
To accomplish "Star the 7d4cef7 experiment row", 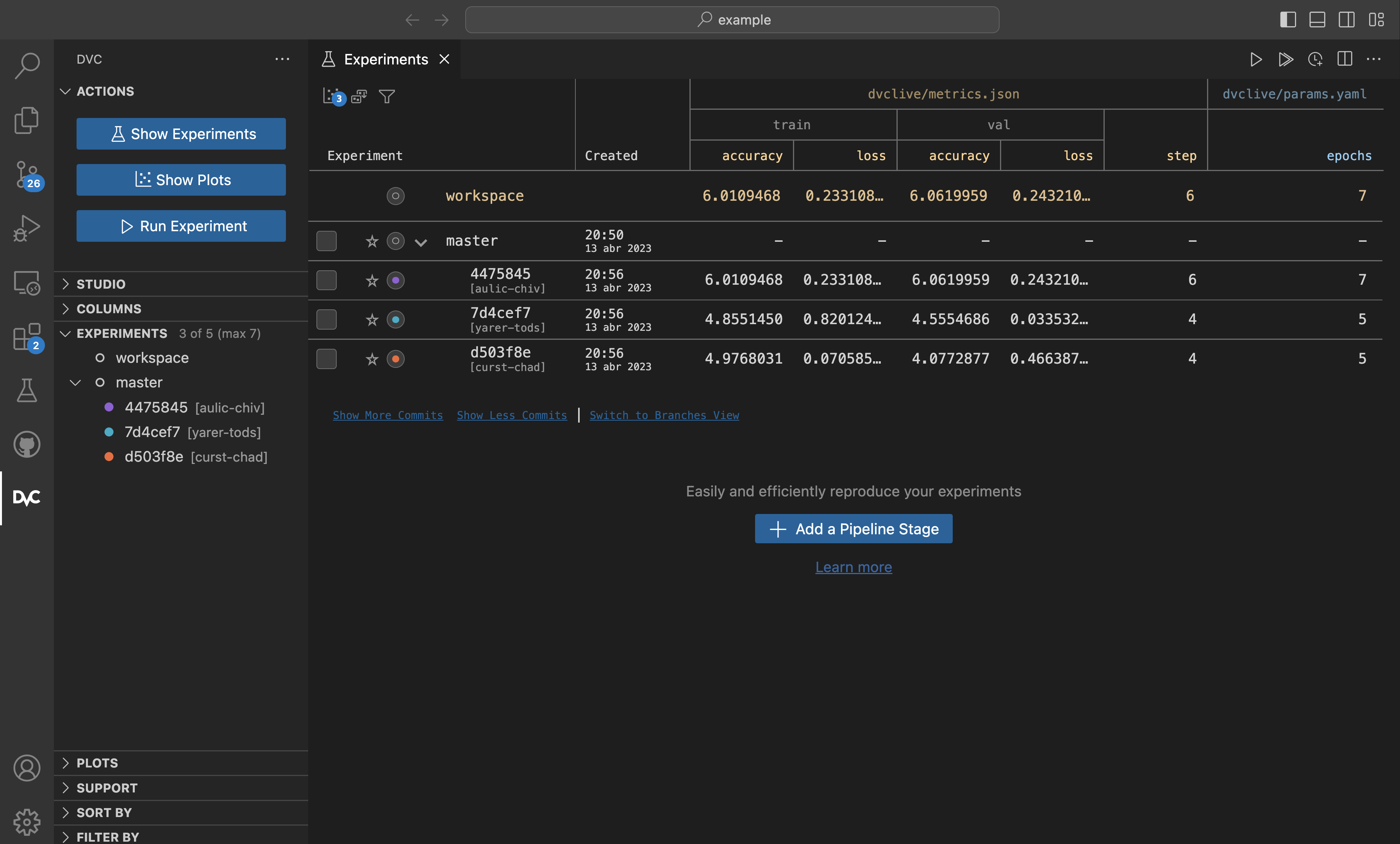I will pos(372,320).
